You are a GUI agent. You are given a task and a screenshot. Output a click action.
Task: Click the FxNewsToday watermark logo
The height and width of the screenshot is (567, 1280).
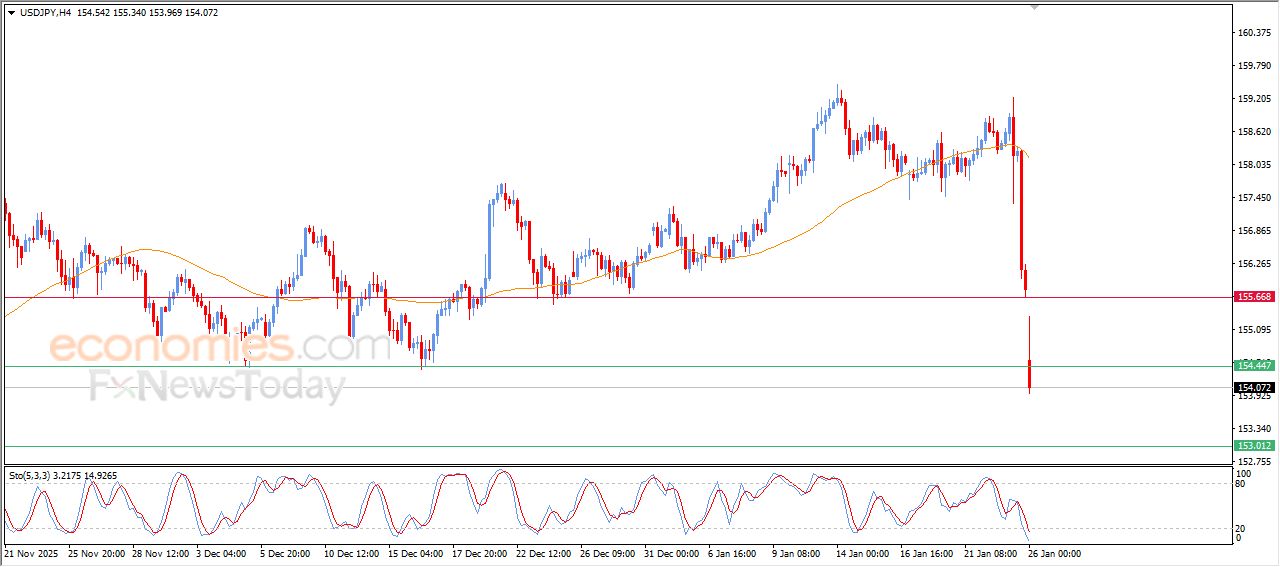(x=217, y=386)
